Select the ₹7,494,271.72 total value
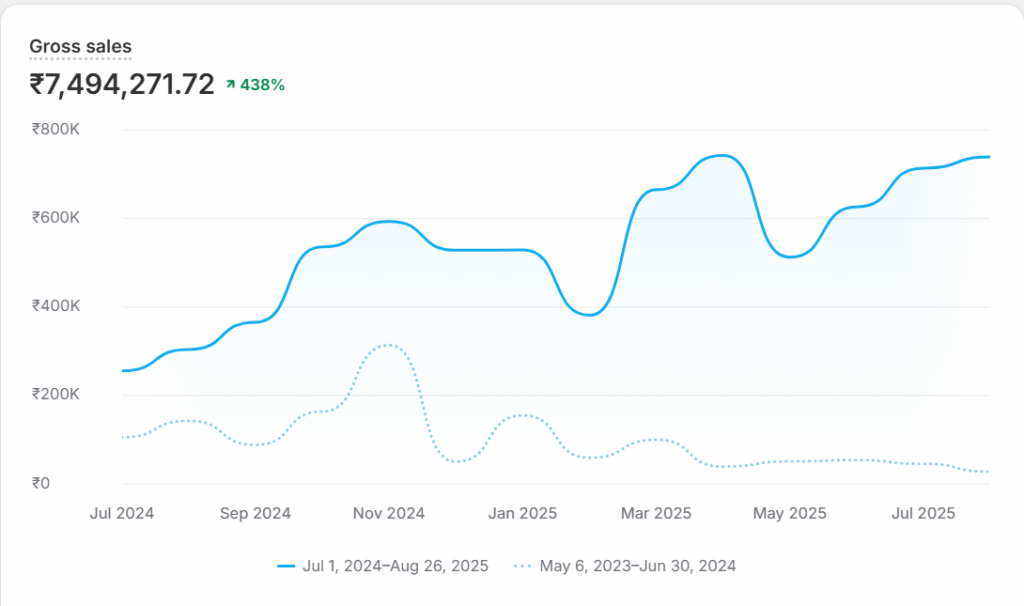 pyautogui.click(x=122, y=85)
